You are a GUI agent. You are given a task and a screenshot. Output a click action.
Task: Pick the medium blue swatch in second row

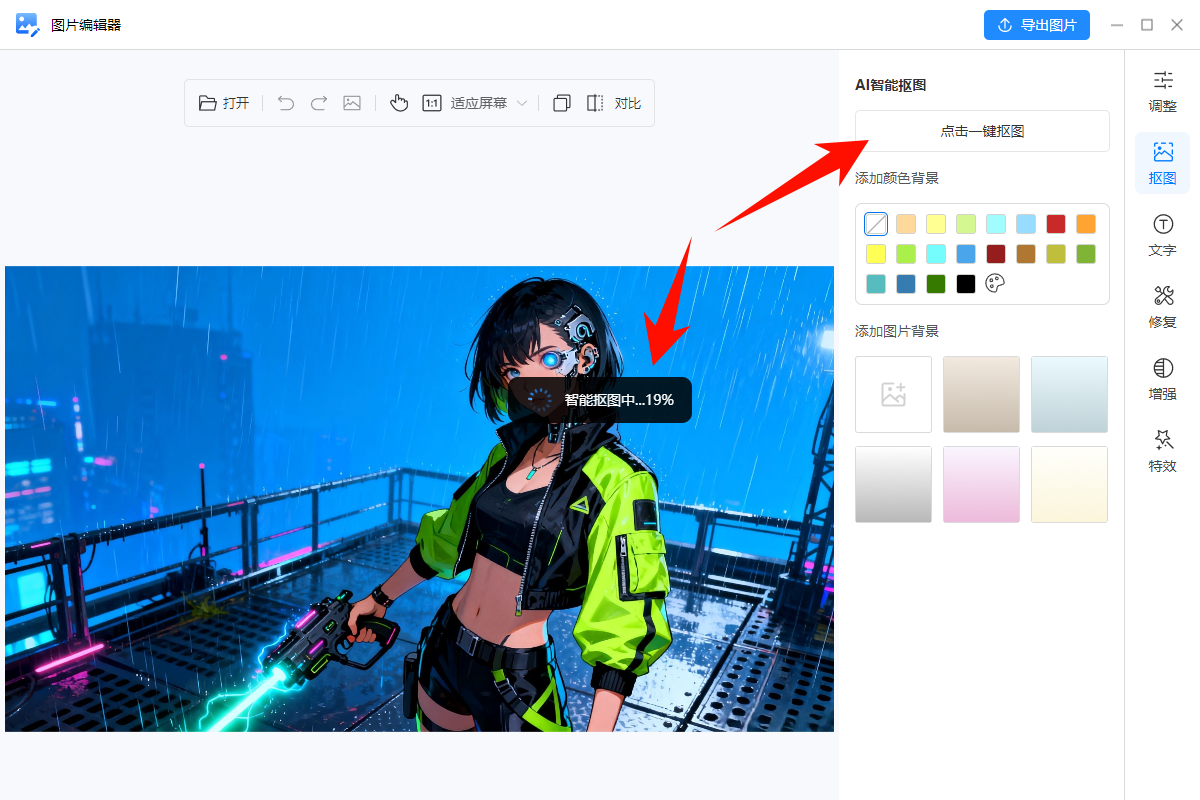(966, 254)
